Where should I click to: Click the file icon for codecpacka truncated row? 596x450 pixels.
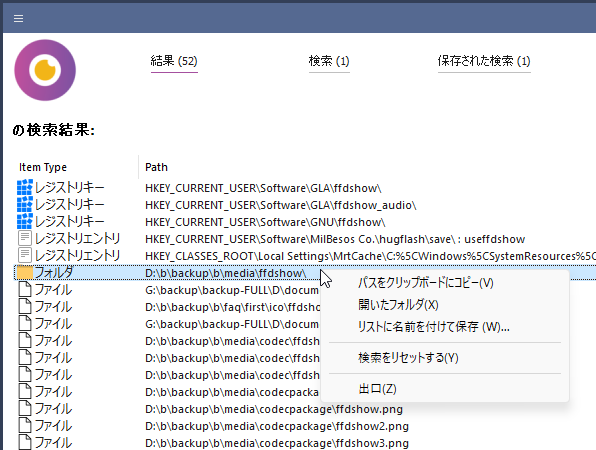[x=25, y=392]
